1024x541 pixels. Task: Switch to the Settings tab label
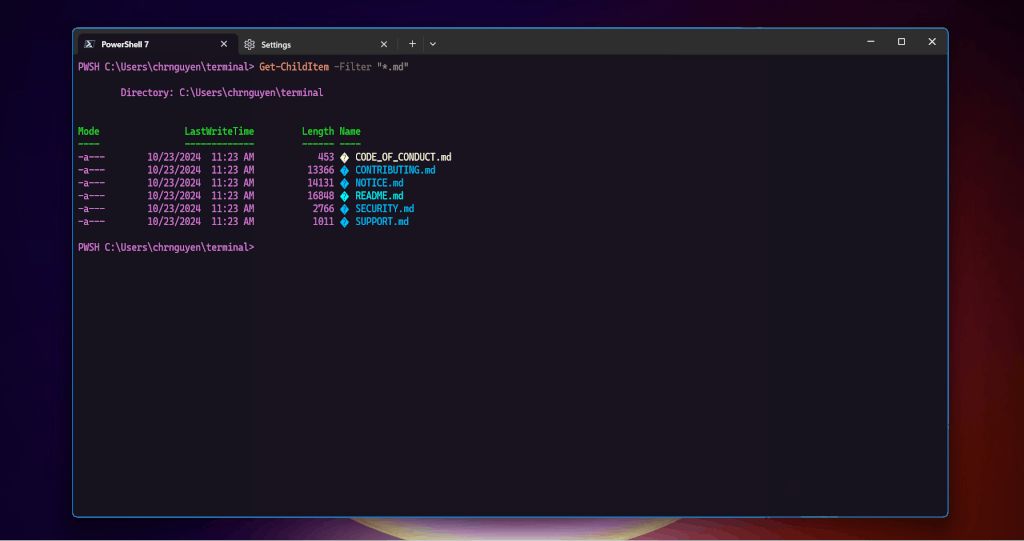point(276,44)
